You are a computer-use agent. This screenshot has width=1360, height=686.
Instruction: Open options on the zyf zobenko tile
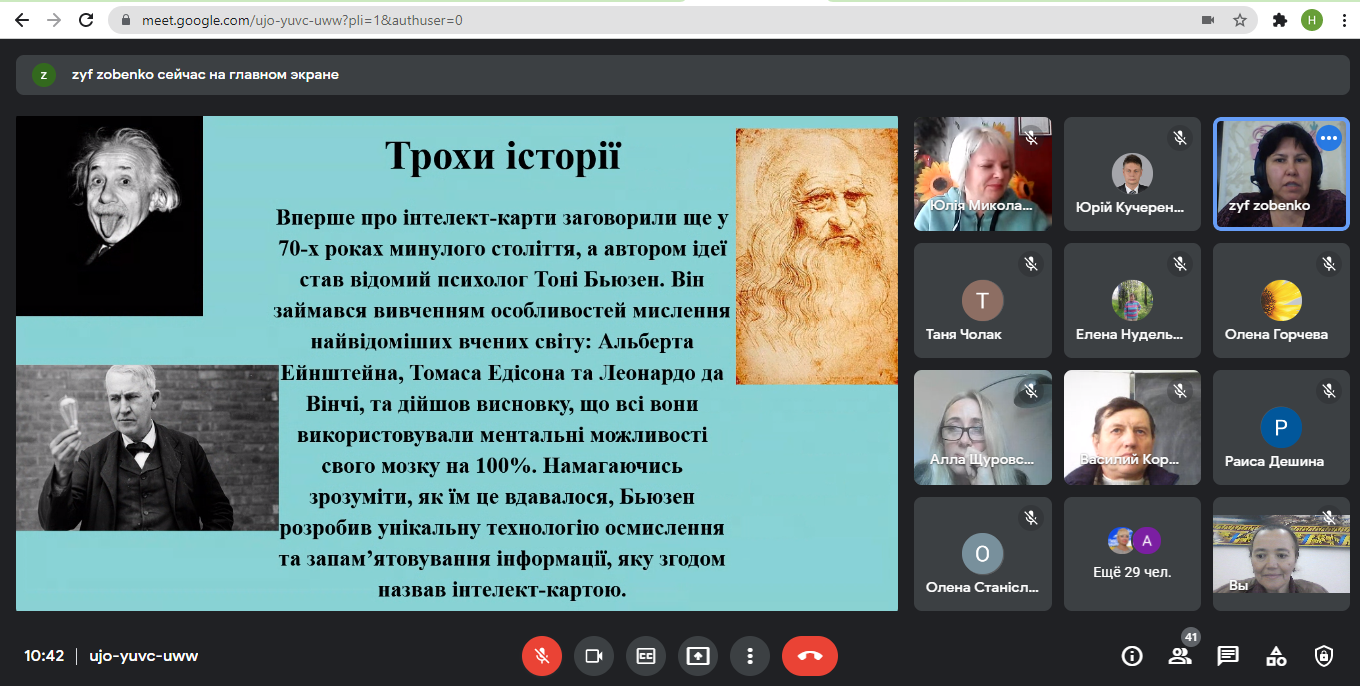pos(1328,138)
